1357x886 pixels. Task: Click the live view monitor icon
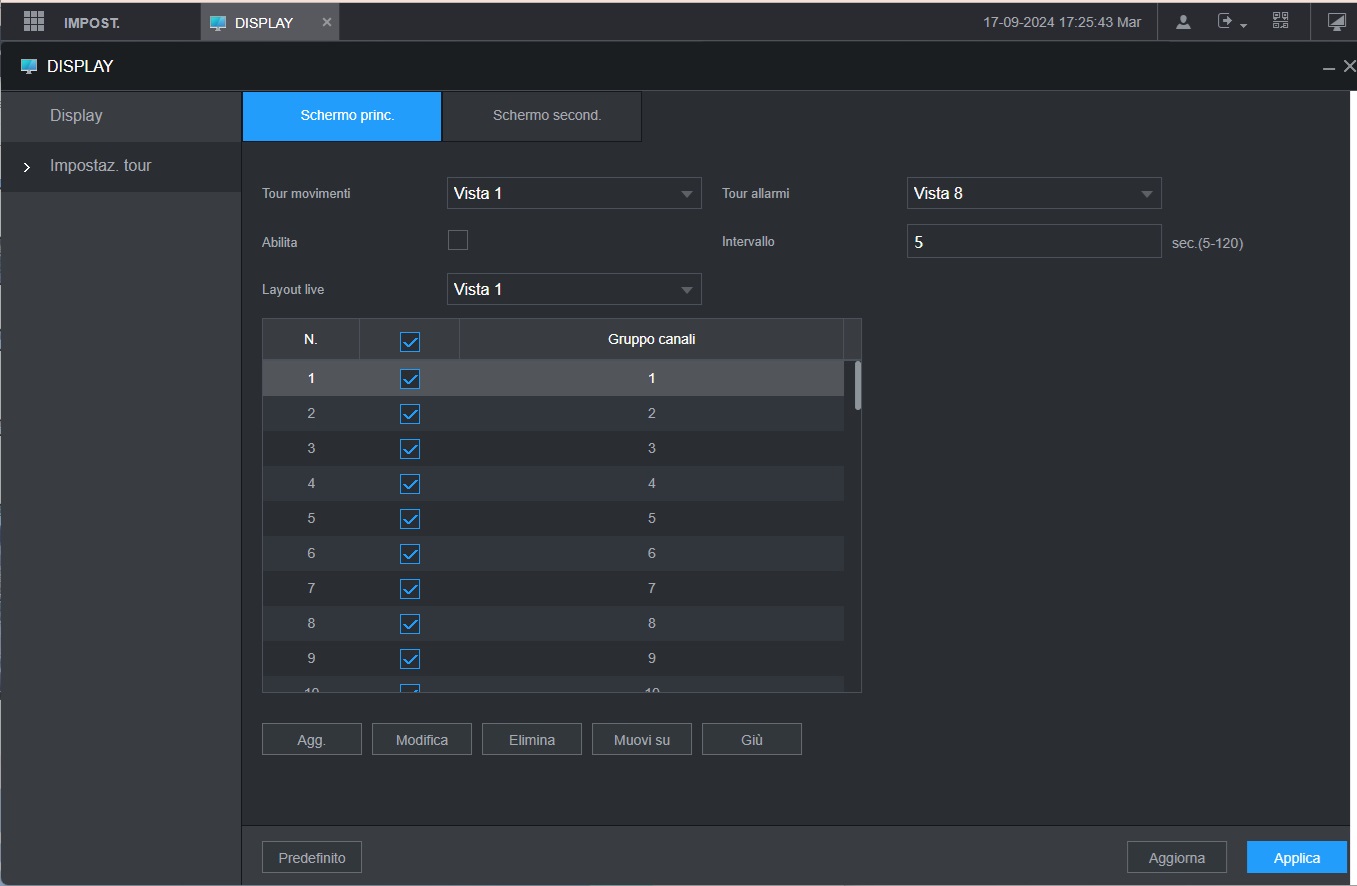pos(1336,22)
